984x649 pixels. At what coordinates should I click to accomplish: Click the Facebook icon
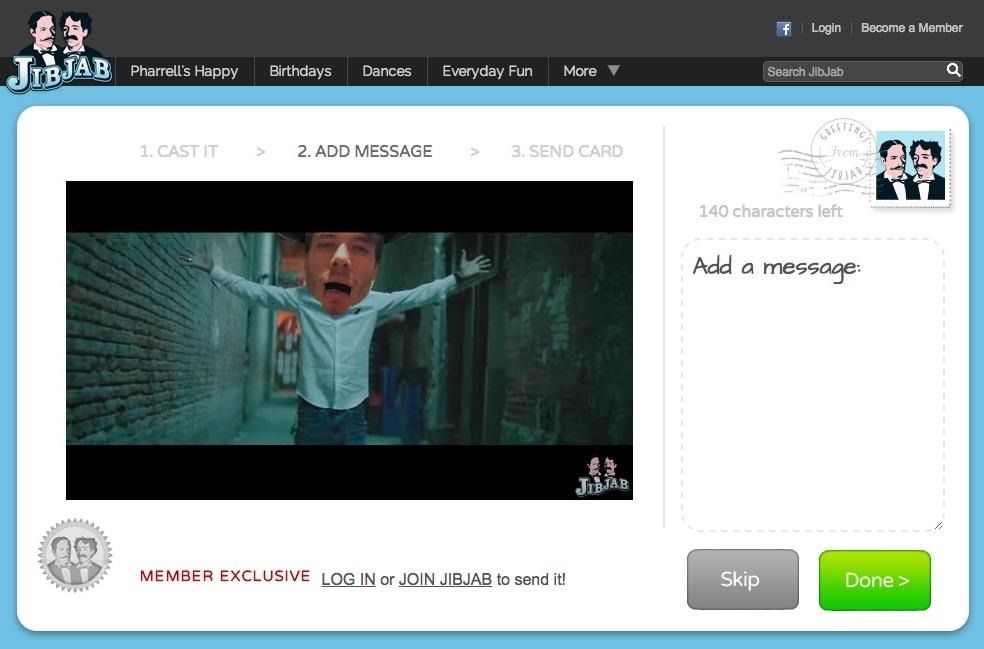point(784,29)
